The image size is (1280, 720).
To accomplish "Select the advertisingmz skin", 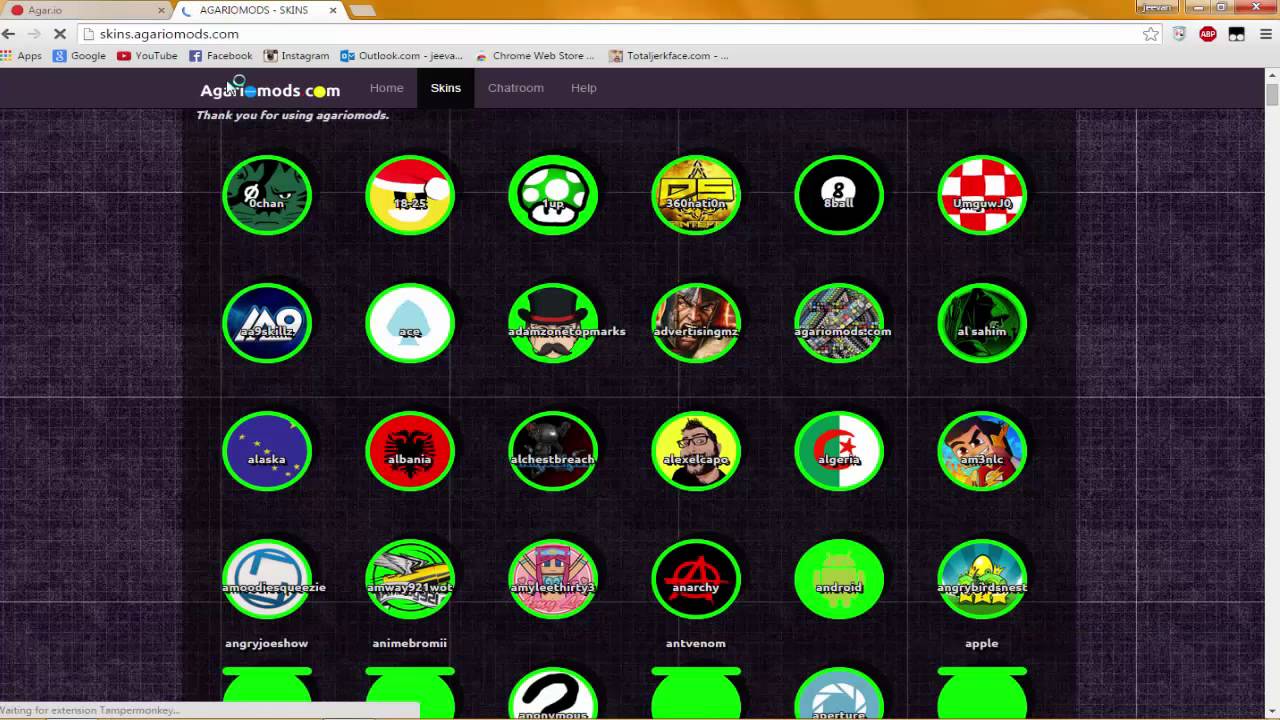I will coord(696,323).
